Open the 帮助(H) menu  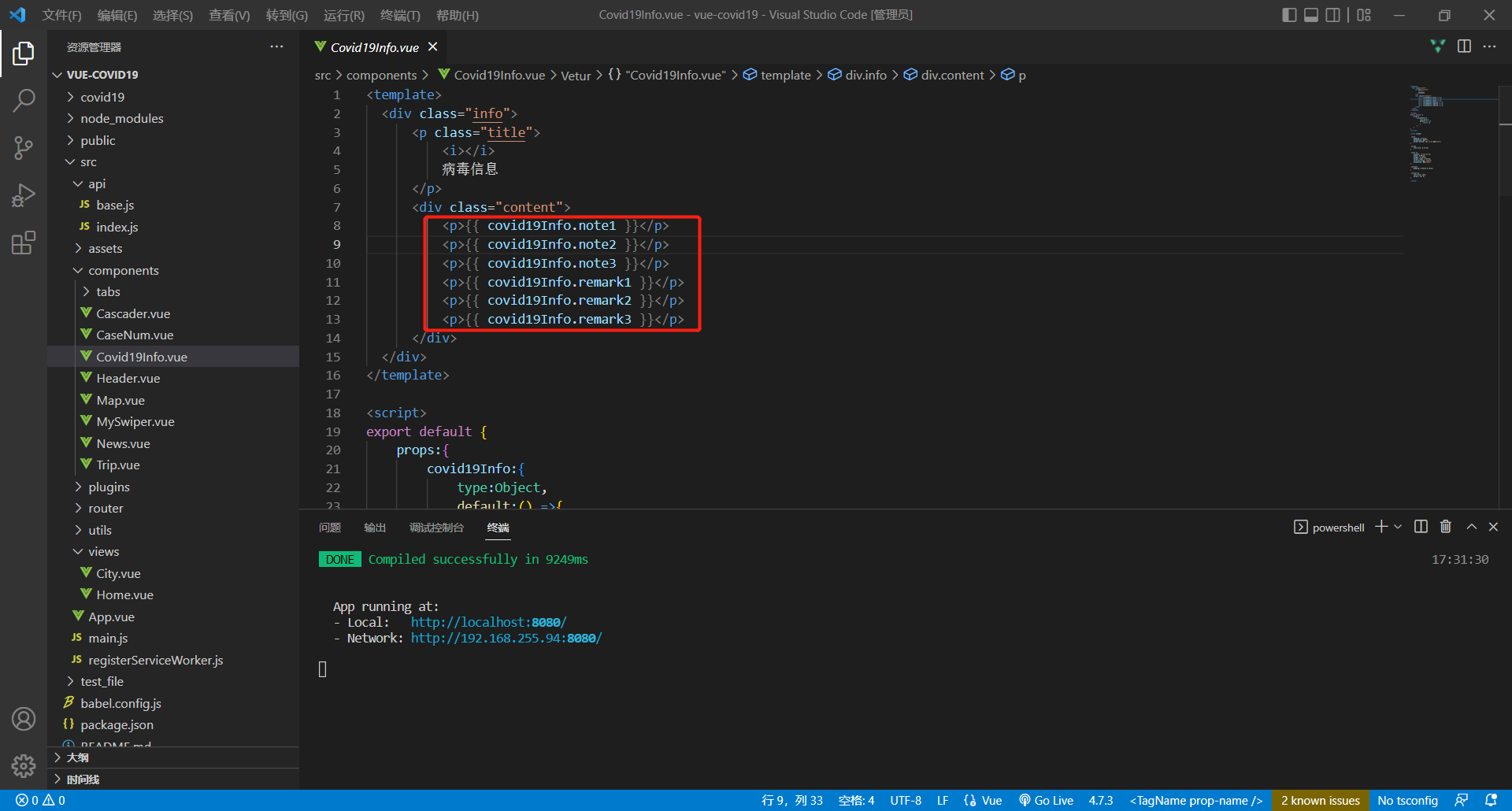(458, 15)
